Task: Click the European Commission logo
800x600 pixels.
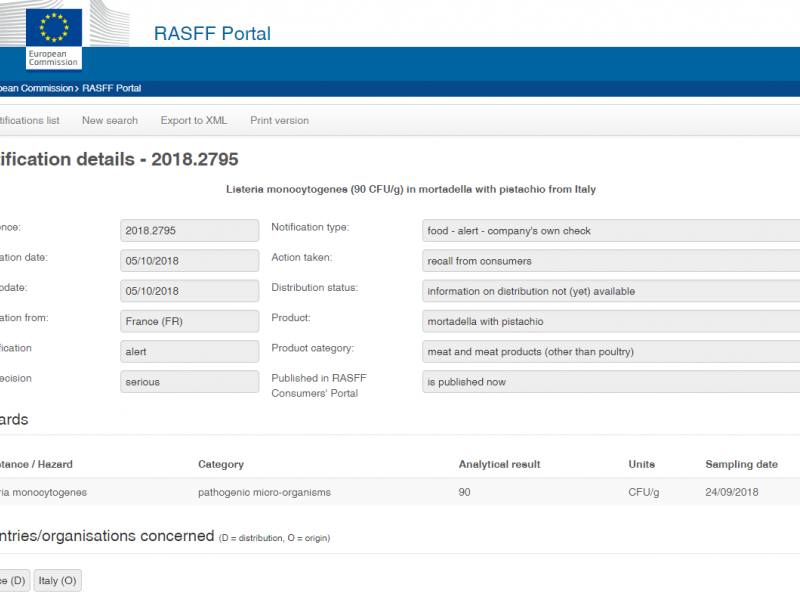Action: click(x=54, y=36)
